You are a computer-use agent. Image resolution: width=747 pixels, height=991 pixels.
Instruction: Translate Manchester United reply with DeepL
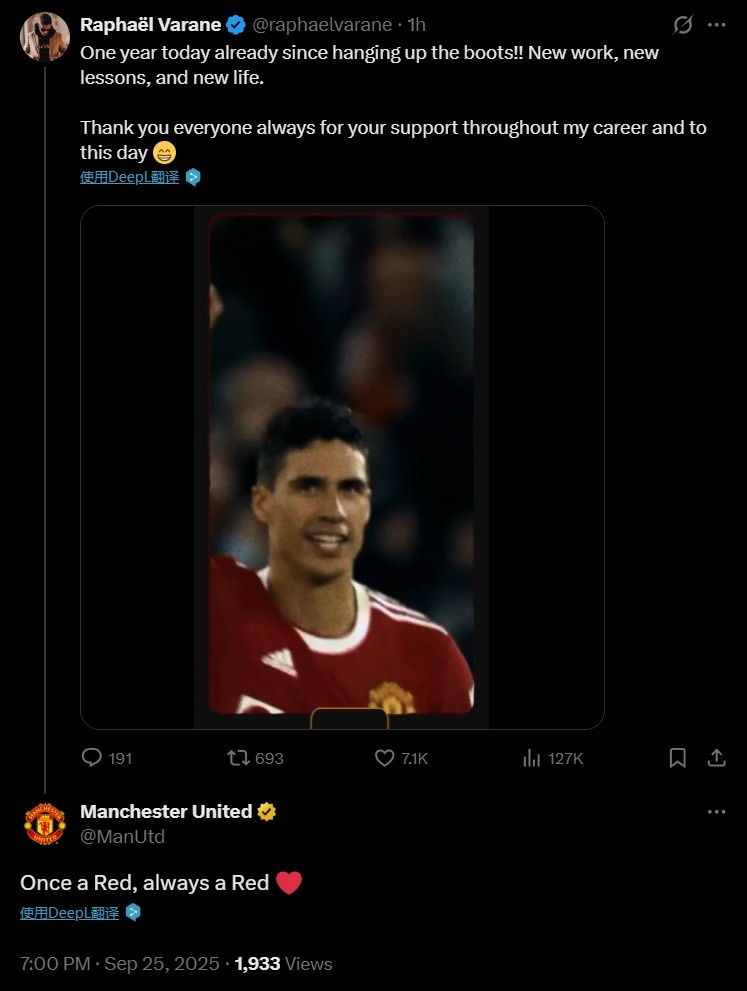click(70, 913)
